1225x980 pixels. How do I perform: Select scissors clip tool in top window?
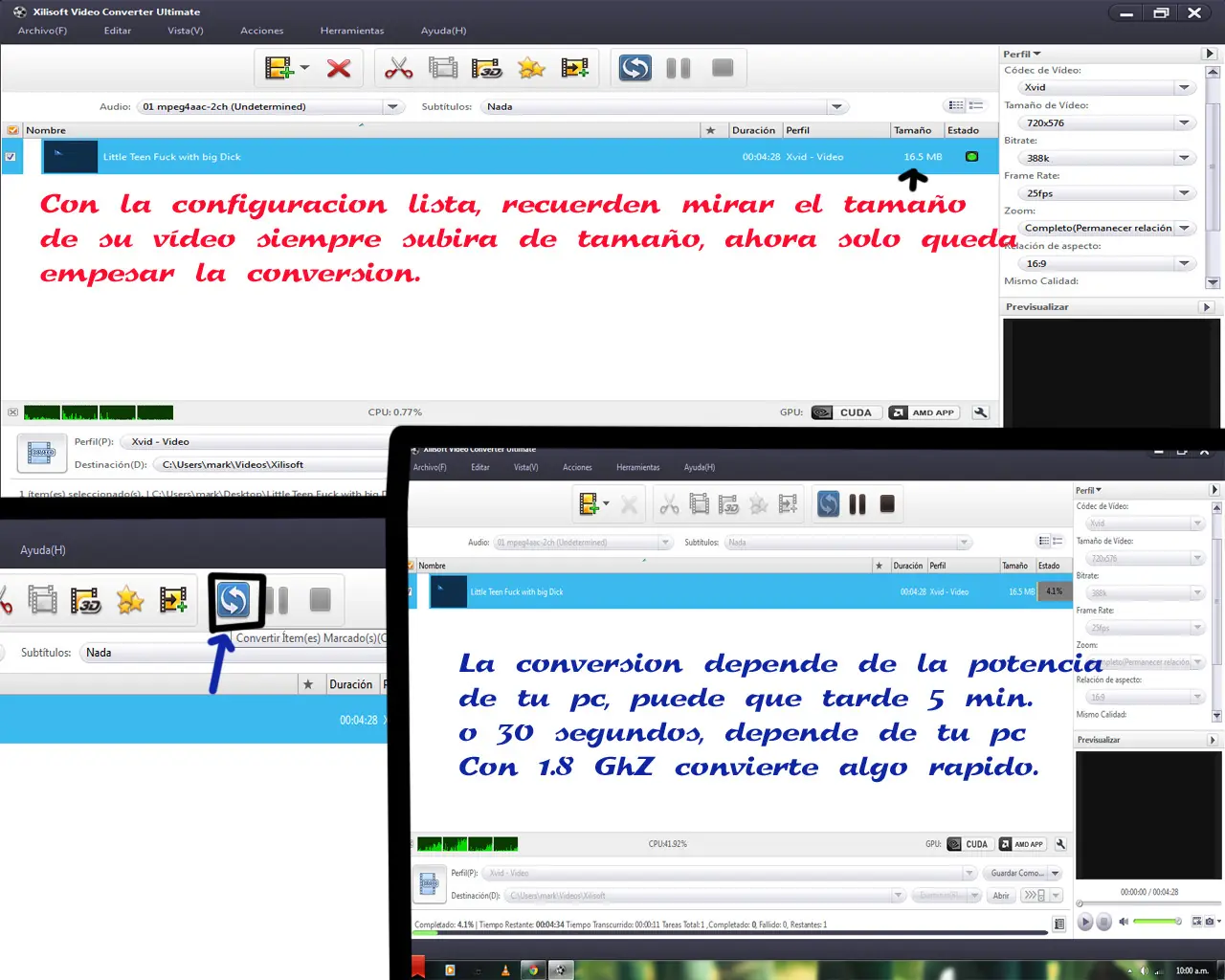[398, 68]
